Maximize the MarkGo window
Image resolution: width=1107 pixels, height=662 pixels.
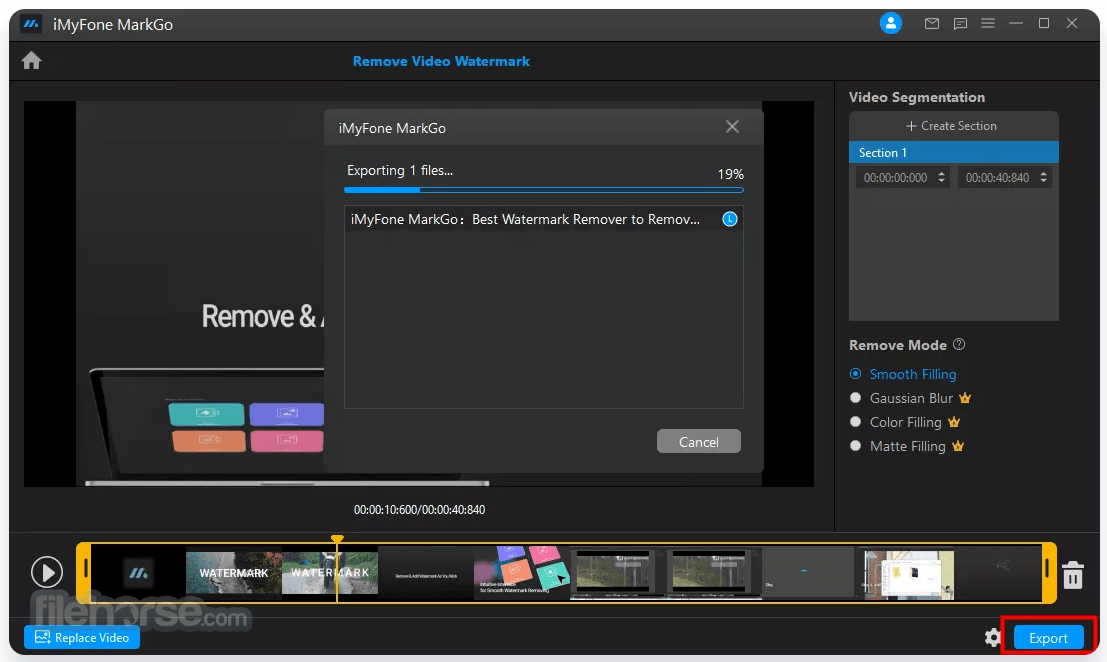[1043, 23]
